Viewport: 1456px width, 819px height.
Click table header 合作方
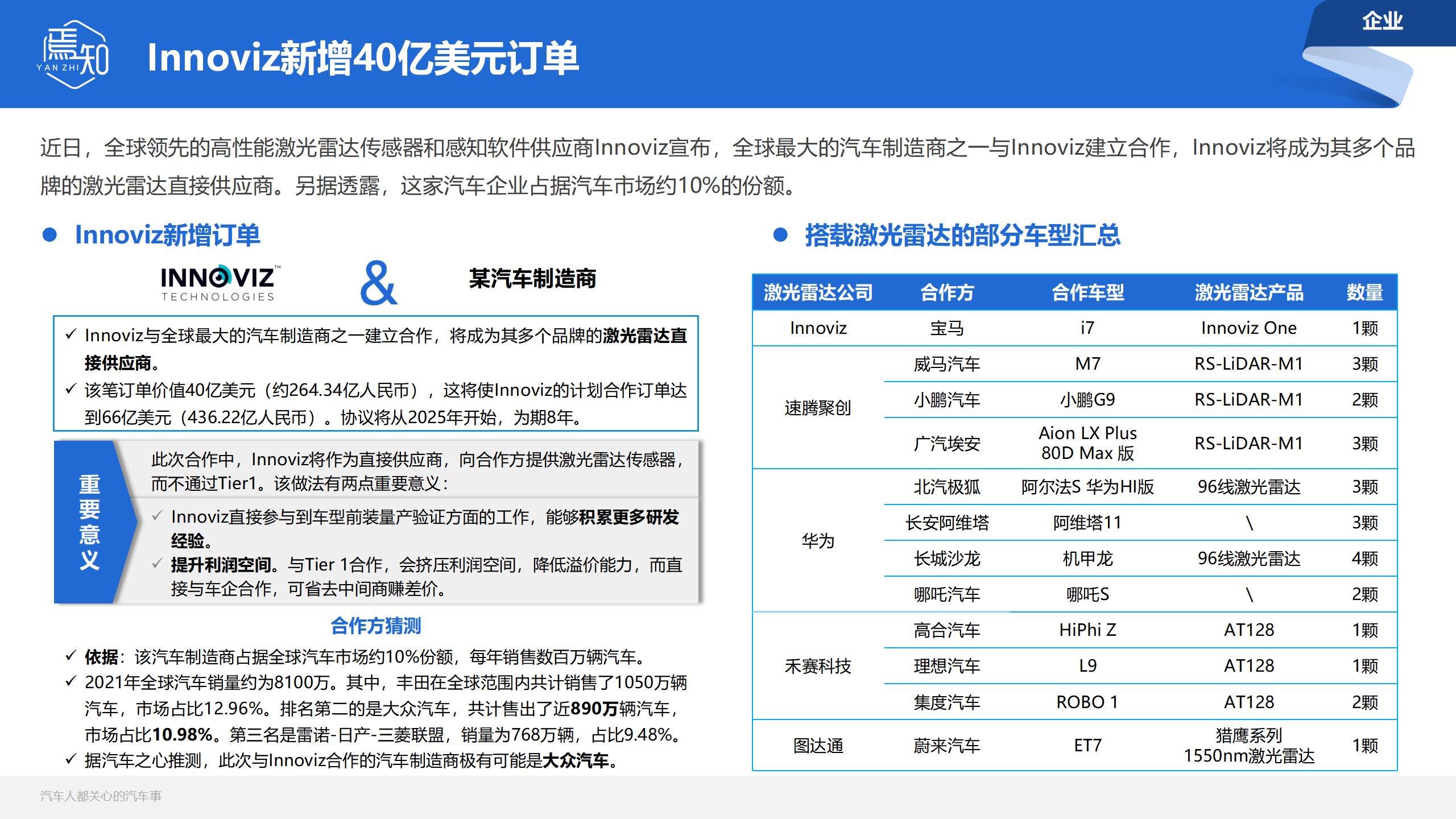tap(947, 292)
